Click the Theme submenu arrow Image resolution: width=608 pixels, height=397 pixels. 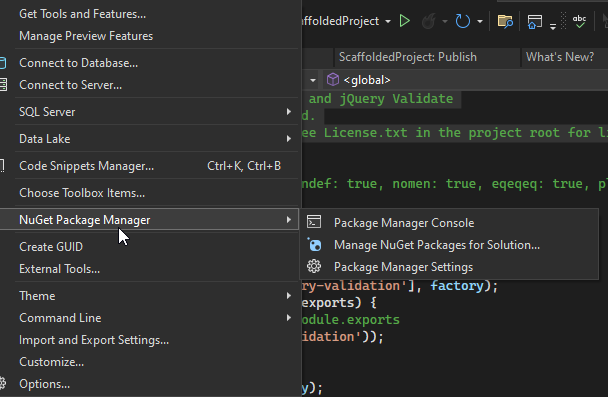coord(288,295)
